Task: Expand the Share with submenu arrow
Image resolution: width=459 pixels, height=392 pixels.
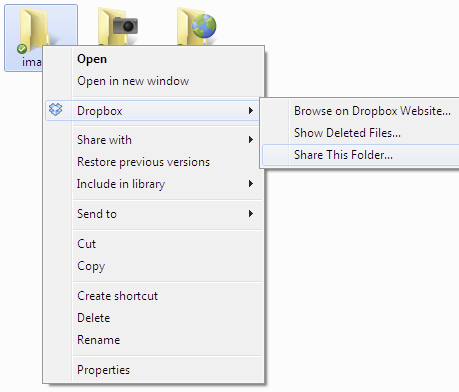Action: pos(251,139)
